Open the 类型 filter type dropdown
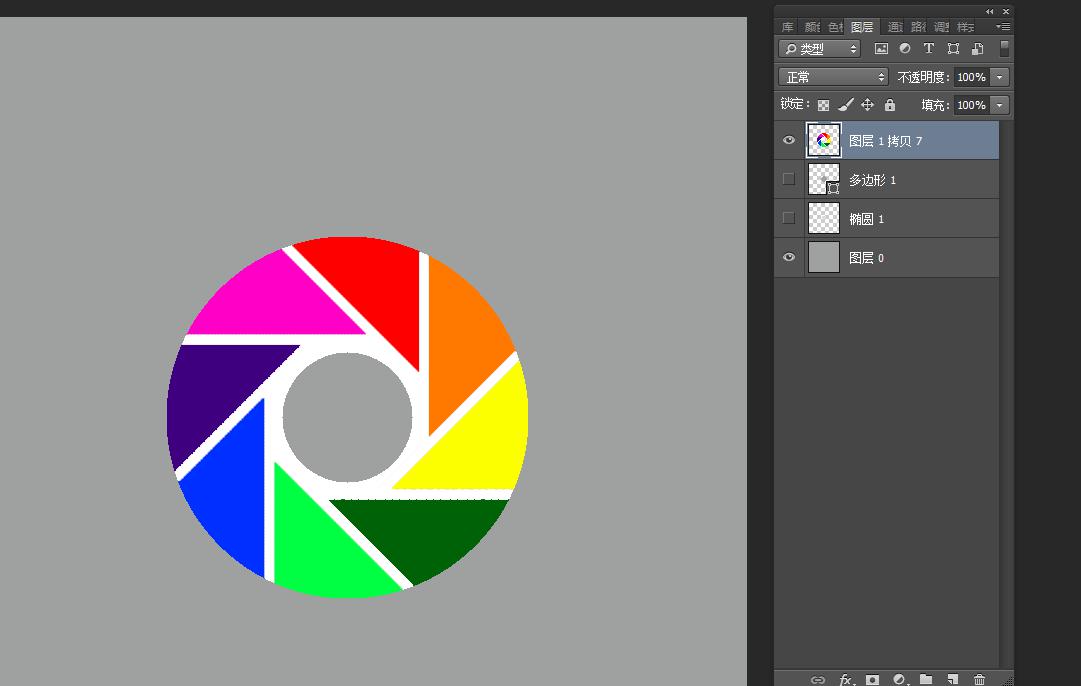The width and height of the screenshot is (1081, 686). 820,48
